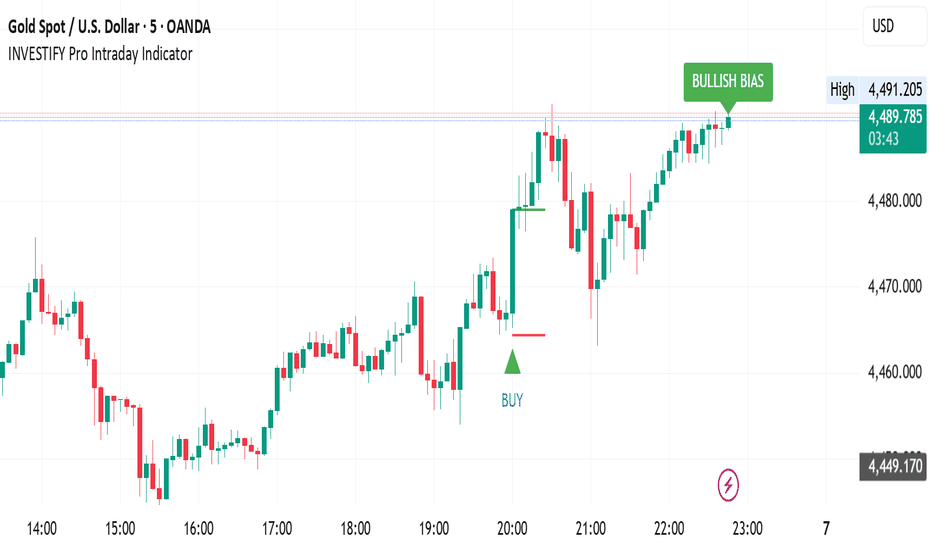Image resolution: width=932 pixels, height=550 pixels.
Task: Click the 20:00 time axis label
Action: (x=512, y=528)
